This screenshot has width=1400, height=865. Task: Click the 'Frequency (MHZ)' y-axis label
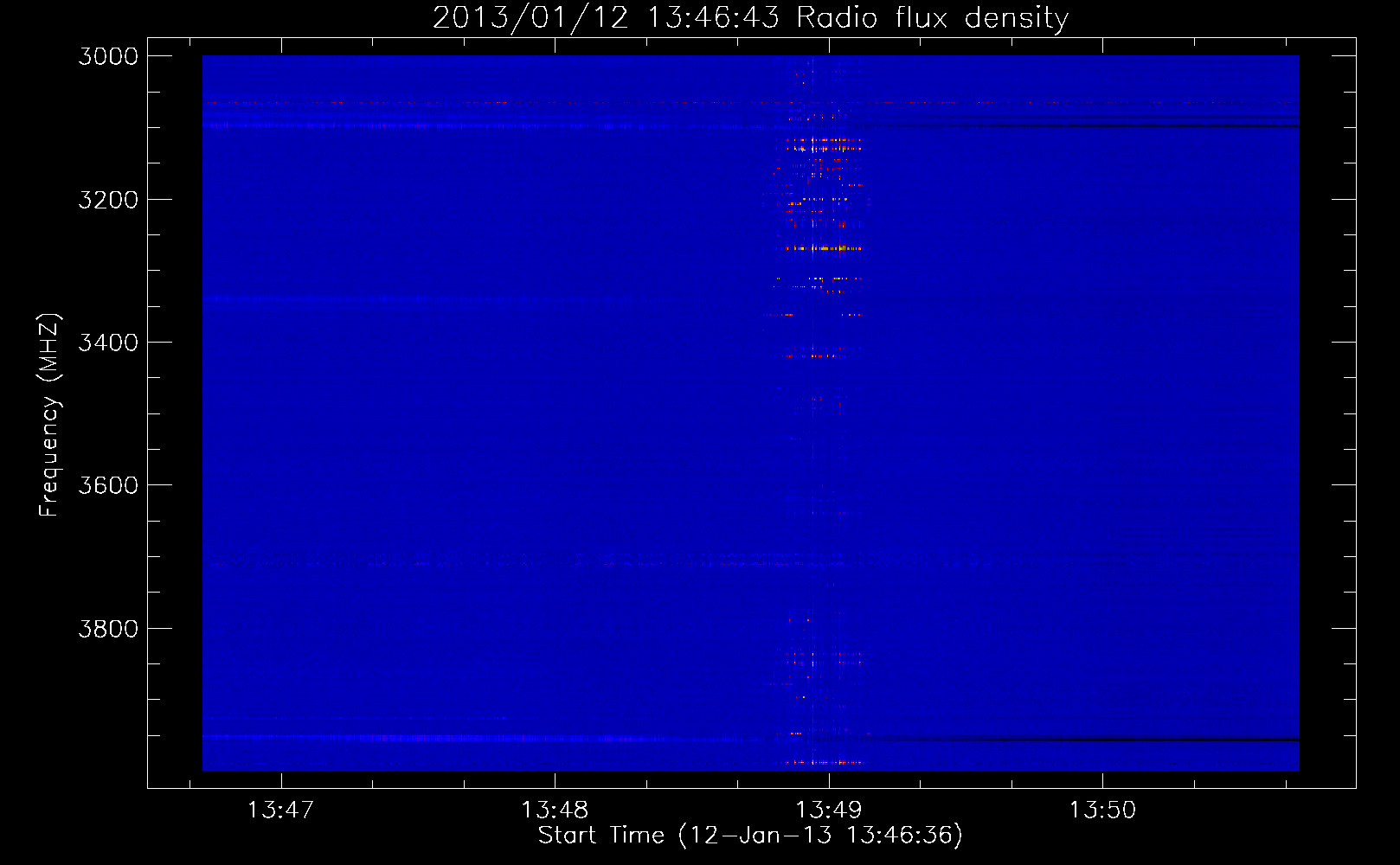pyautogui.click(x=50, y=415)
